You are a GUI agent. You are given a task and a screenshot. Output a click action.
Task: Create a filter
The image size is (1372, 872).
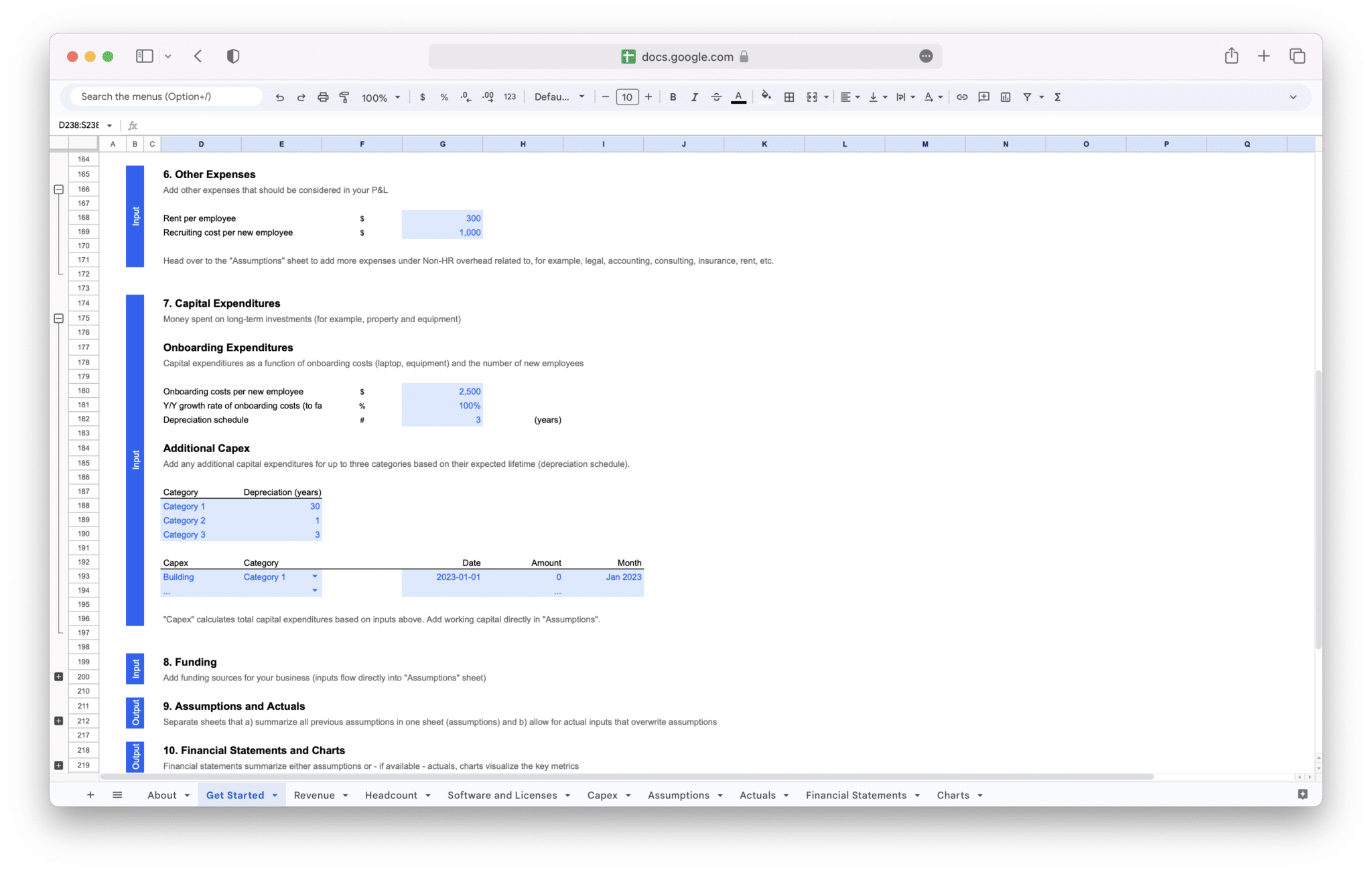1027,97
